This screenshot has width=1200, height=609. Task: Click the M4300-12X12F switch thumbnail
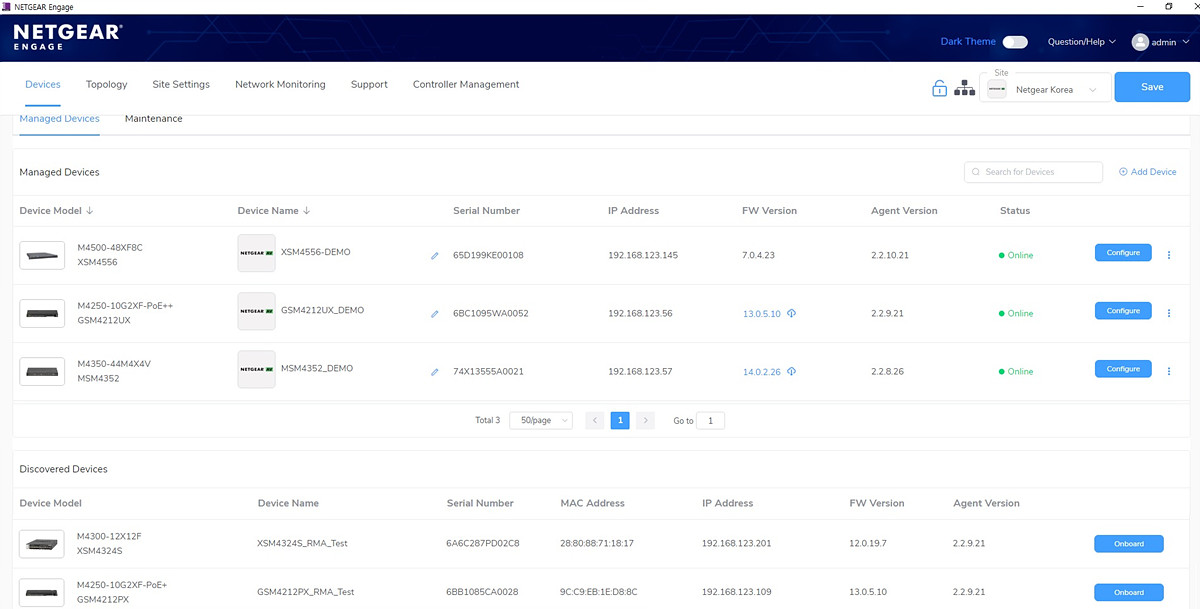(42, 544)
